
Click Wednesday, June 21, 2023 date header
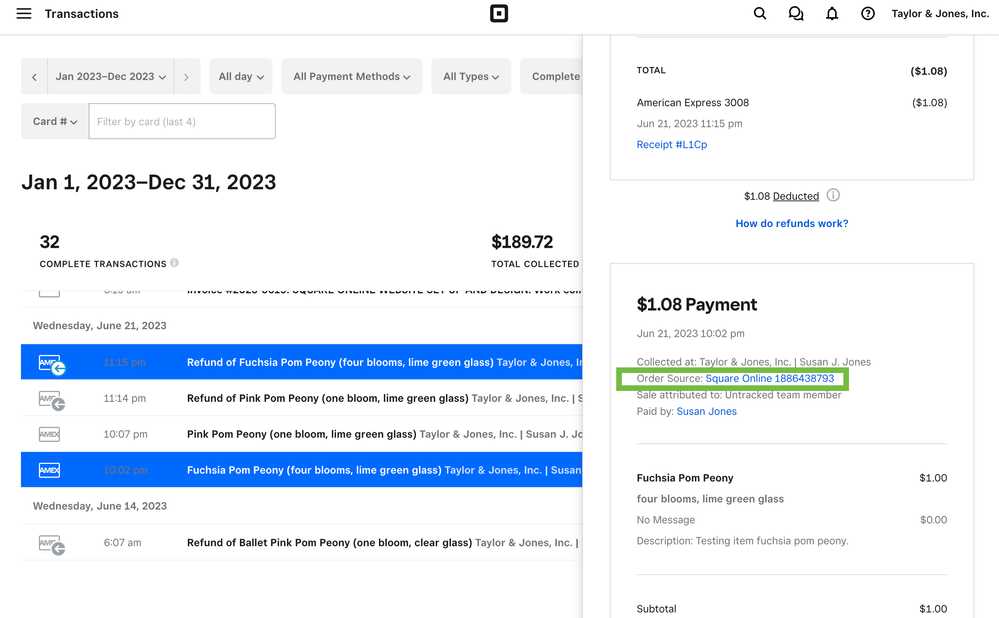point(100,326)
